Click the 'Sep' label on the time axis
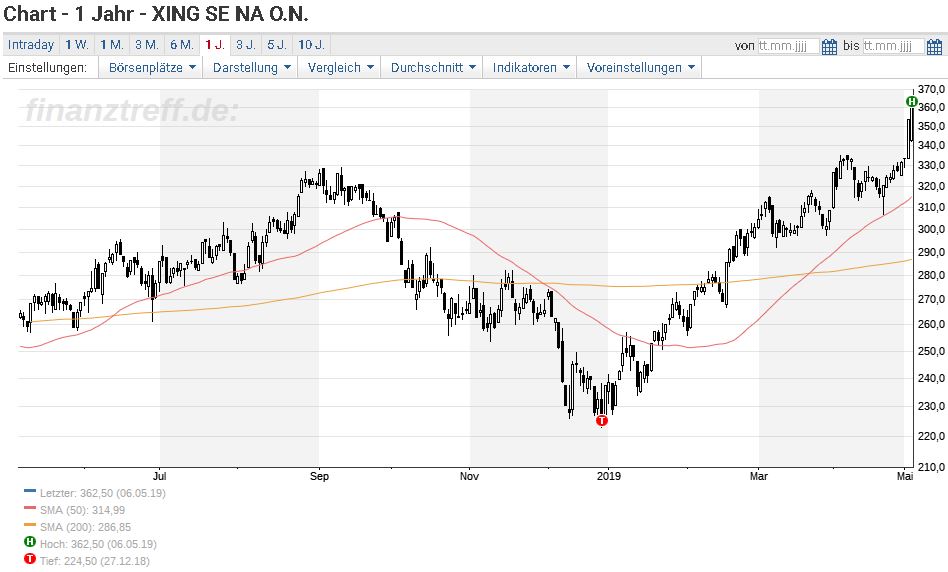 (x=319, y=476)
